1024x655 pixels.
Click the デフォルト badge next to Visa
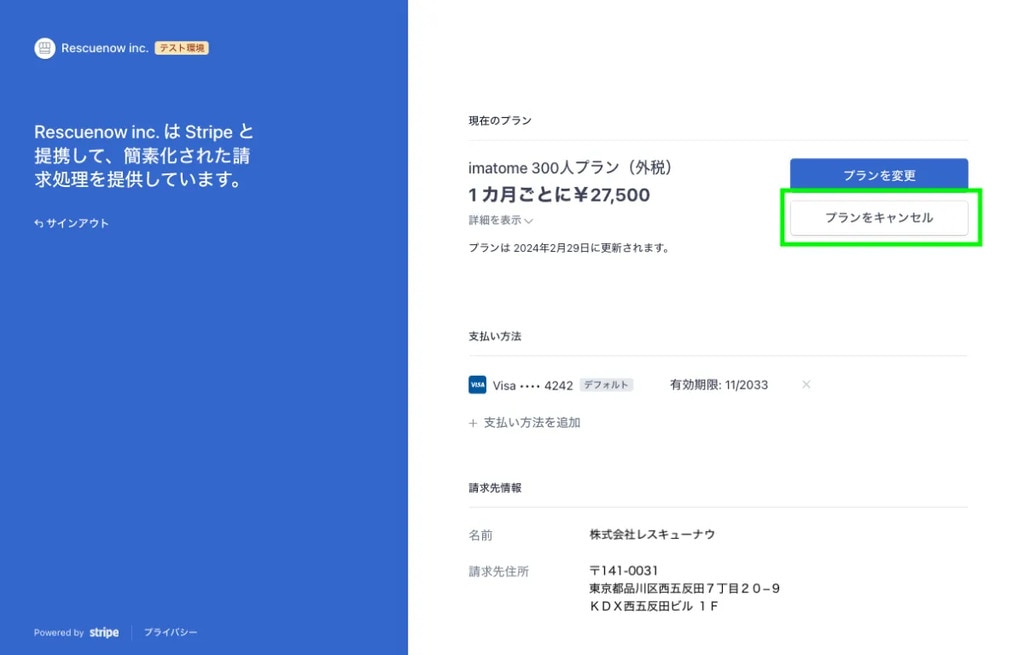click(606, 385)
